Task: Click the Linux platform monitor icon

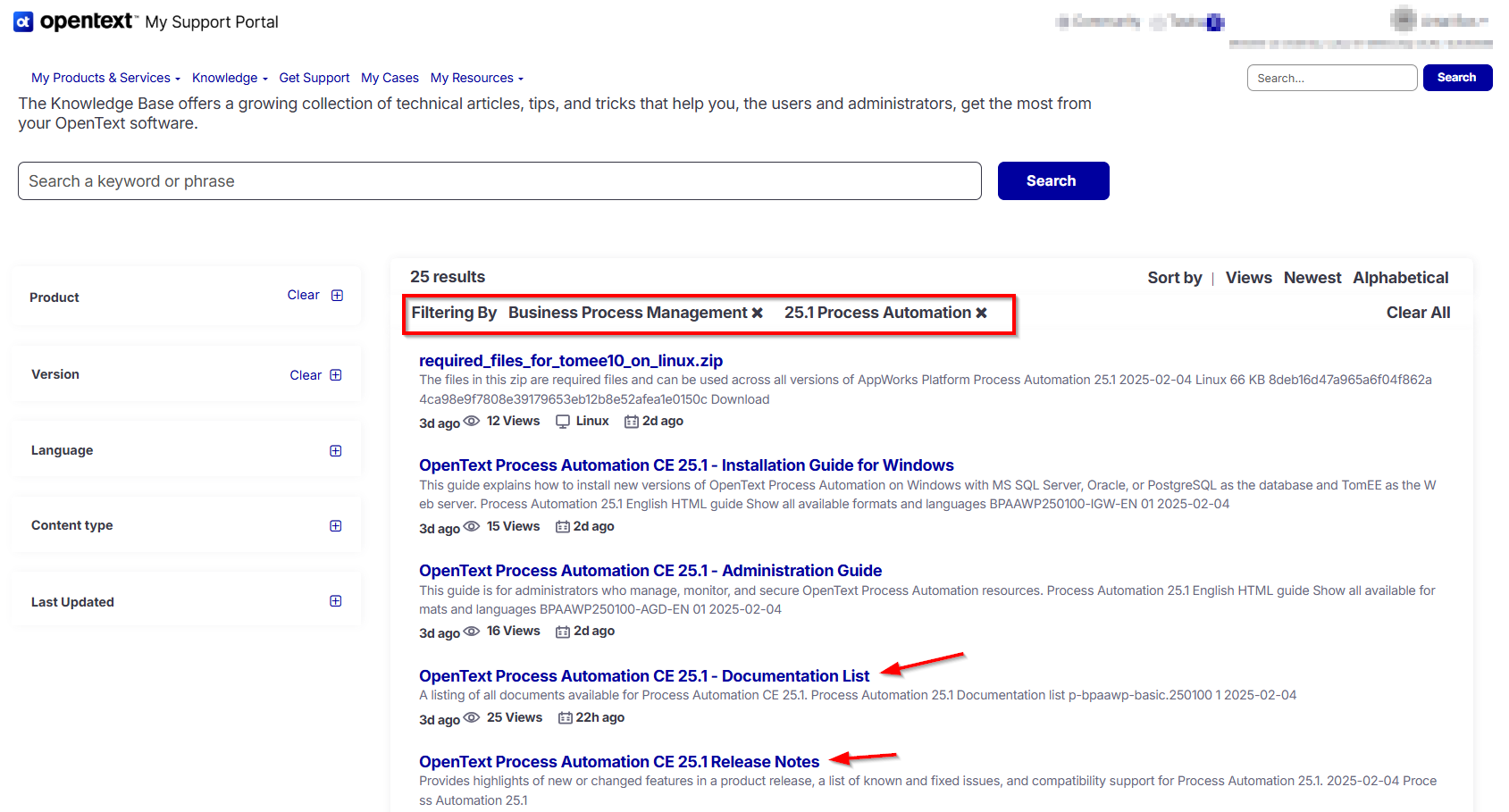Action: pos(563,422)
